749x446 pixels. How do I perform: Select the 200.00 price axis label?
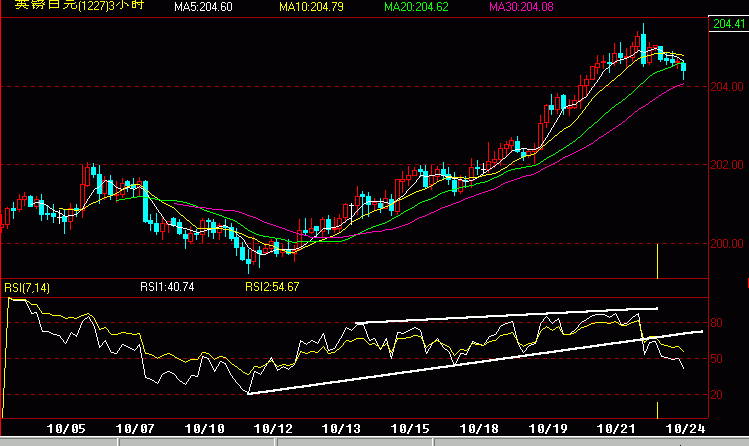click(x=727, y=244)
